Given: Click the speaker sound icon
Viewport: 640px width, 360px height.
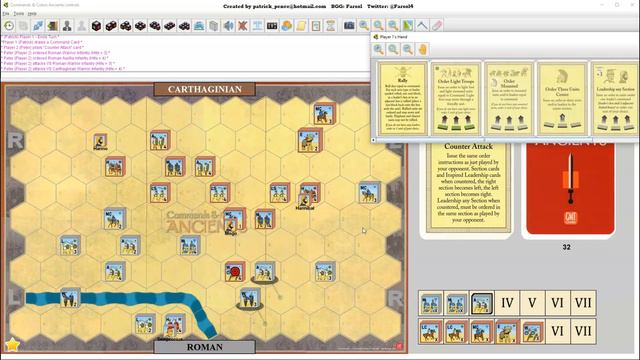Looking at the screenshot, I should click(x=228, y=26).
